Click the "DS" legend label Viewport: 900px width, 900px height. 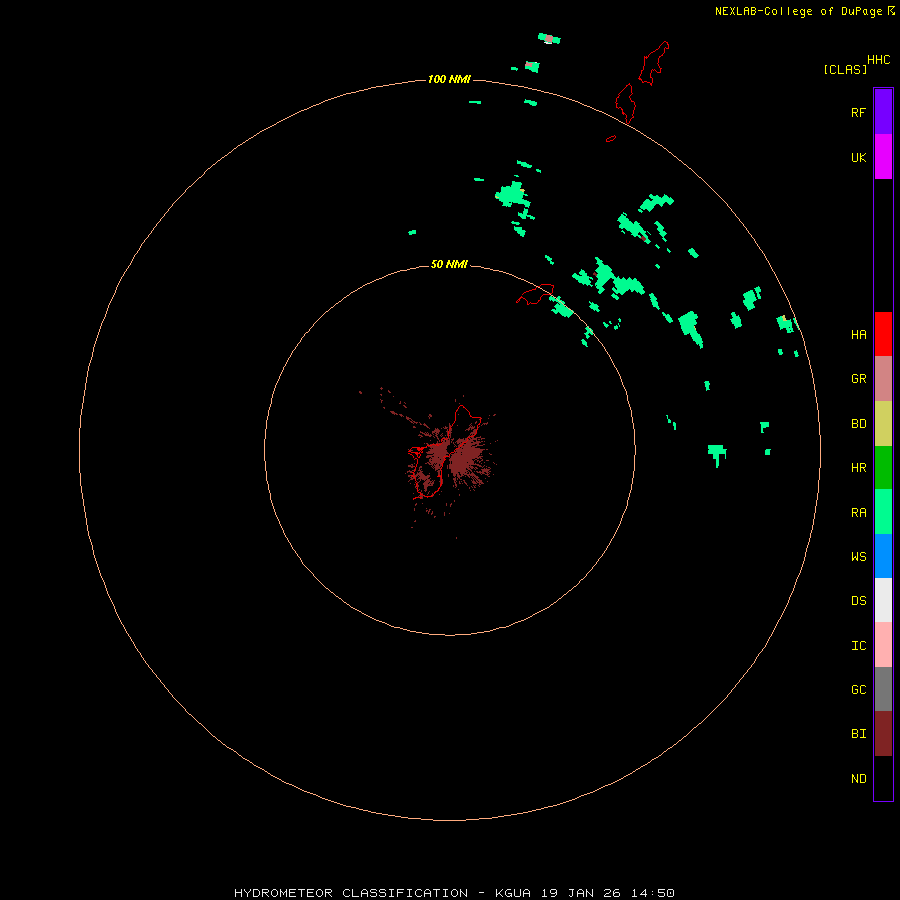point(858,601)
